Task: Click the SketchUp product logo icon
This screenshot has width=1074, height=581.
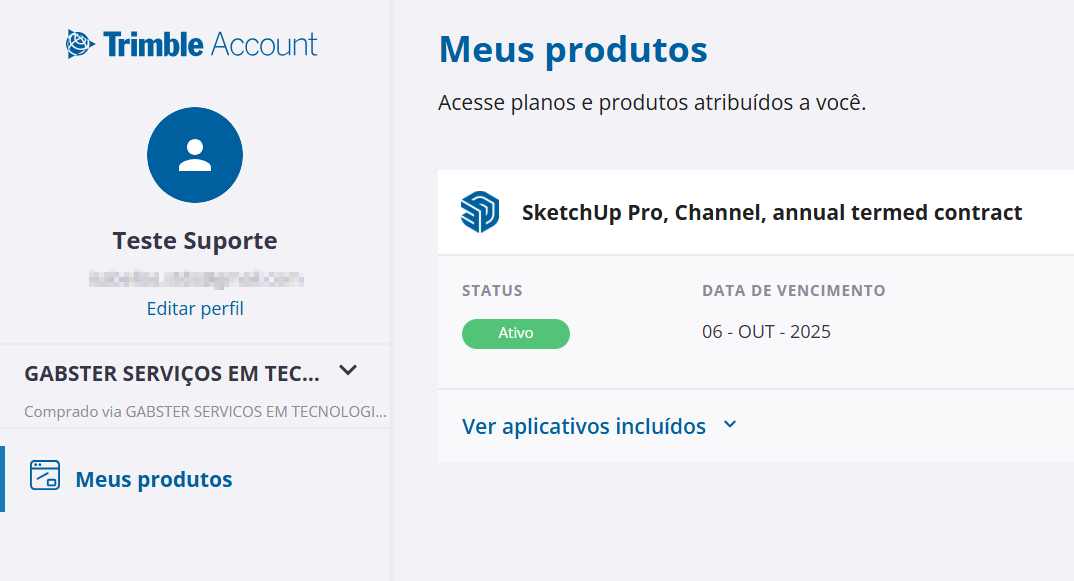Action: [x=480, y=212]
